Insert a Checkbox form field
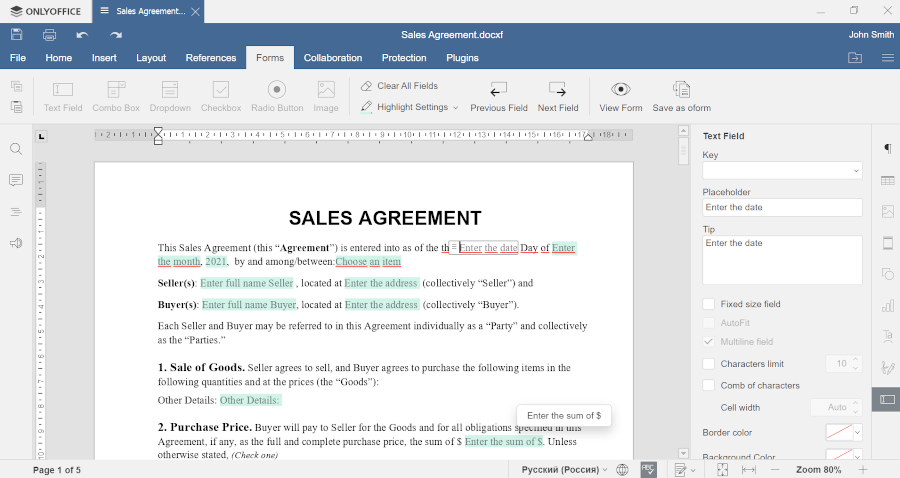 click(x=221, y=96)
